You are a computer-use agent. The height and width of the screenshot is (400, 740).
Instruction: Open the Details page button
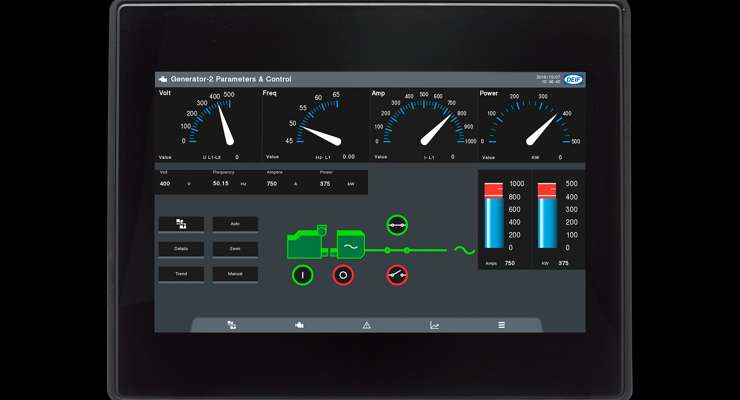click(x=181, y=249)
